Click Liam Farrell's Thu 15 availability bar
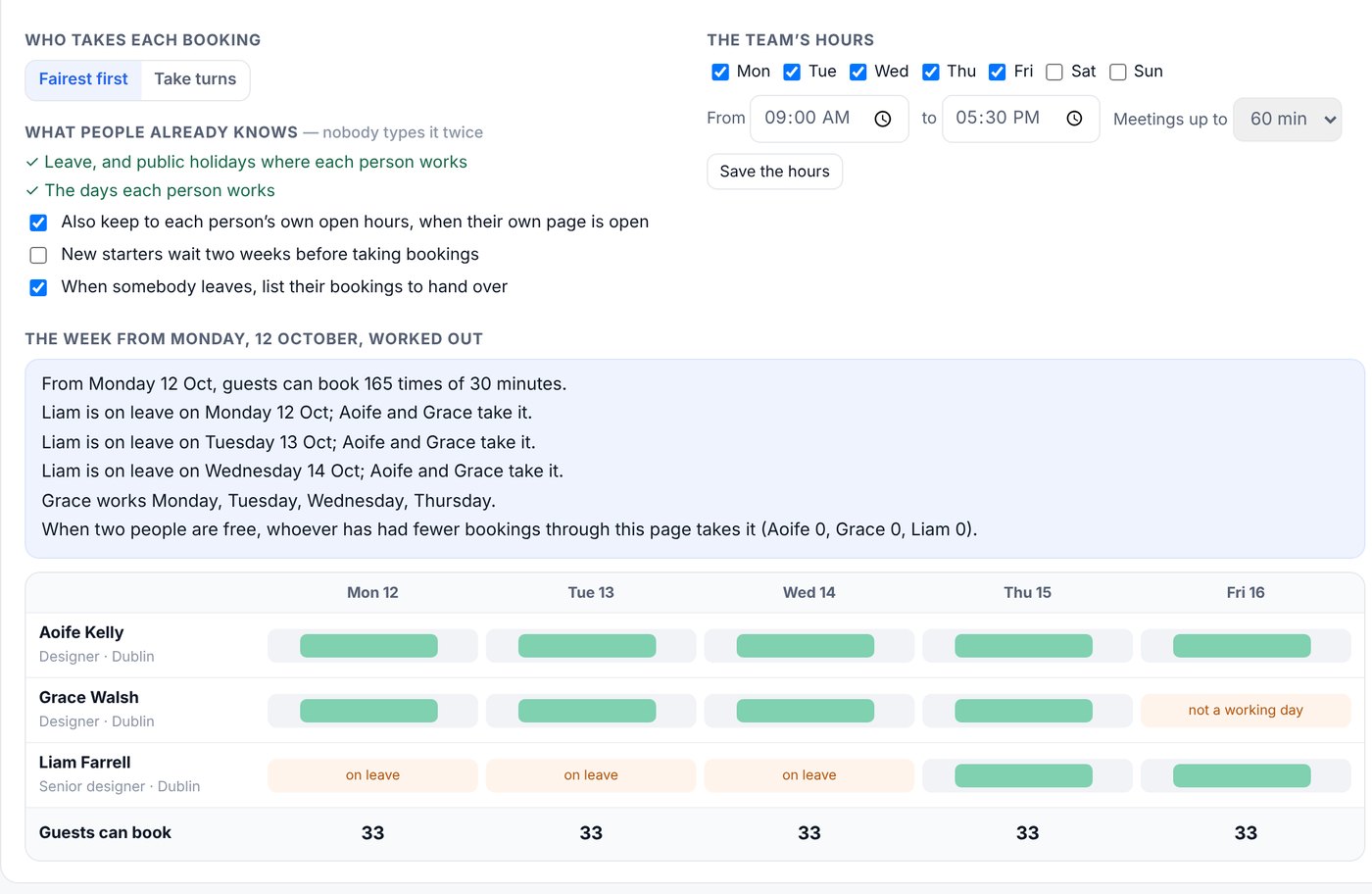 click(1023, 775)
